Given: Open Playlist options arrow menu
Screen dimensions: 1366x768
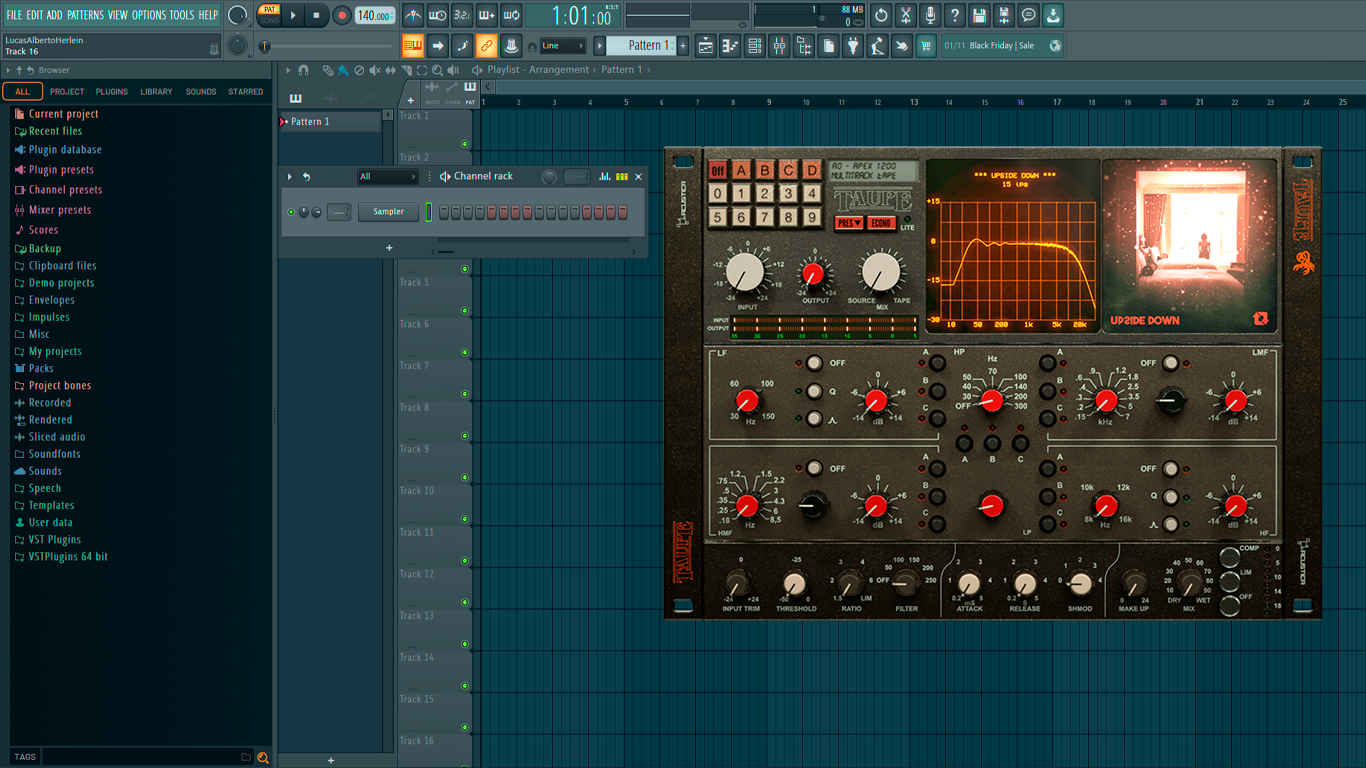Looking at the screenshot, I should [x=288, y=70].
